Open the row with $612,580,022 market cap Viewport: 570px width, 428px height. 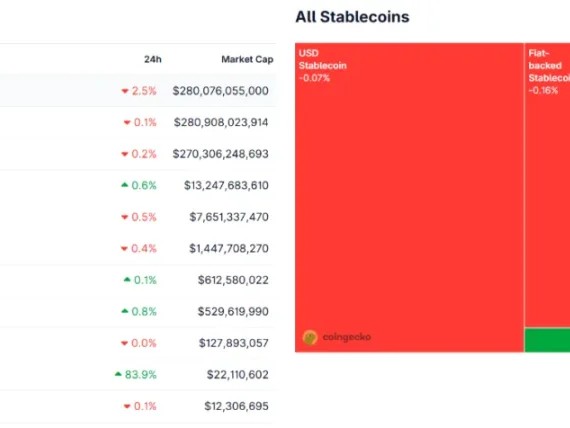[x=138, y=280]
